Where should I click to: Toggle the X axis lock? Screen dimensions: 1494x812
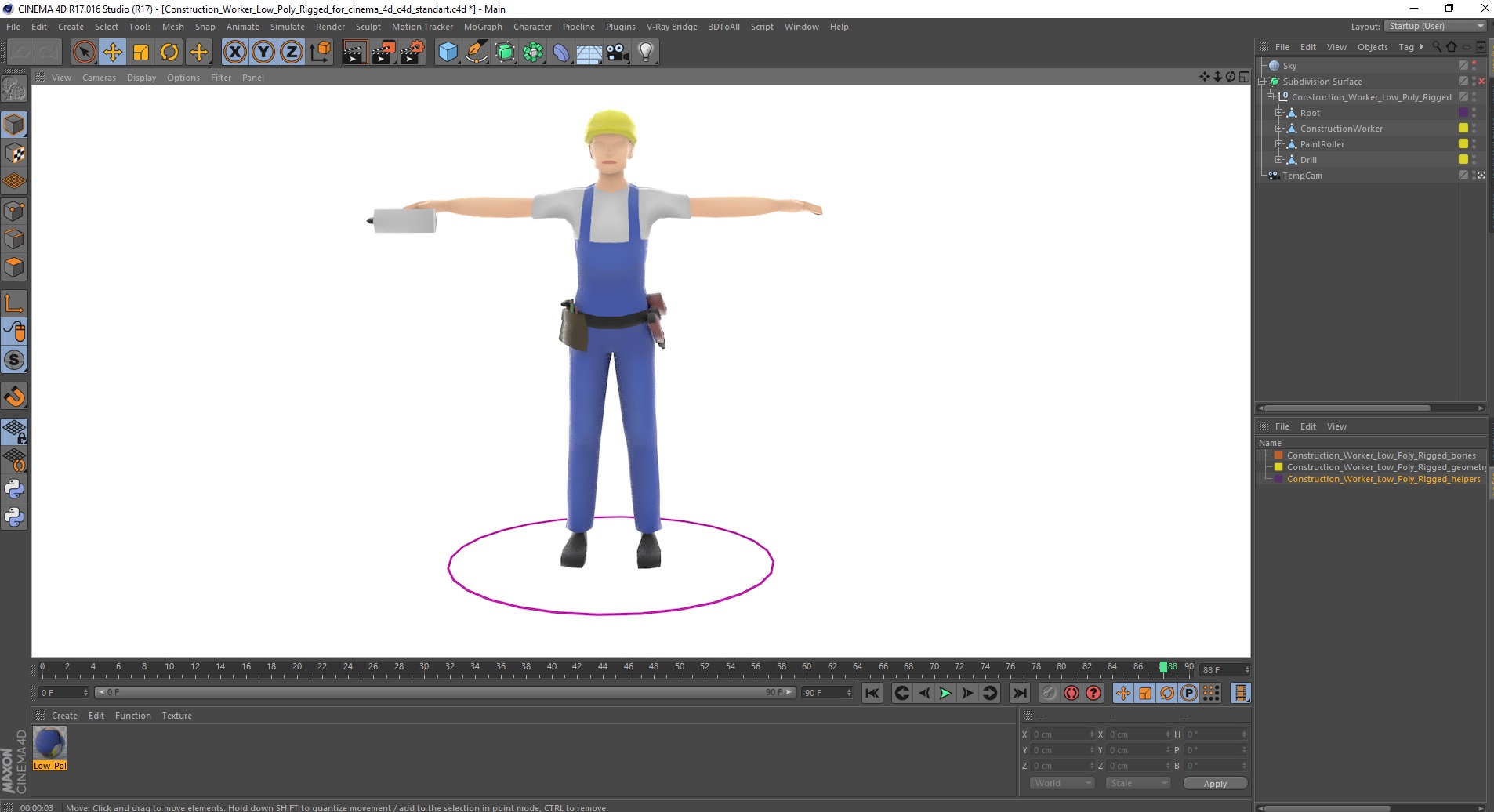click(234, 53)
